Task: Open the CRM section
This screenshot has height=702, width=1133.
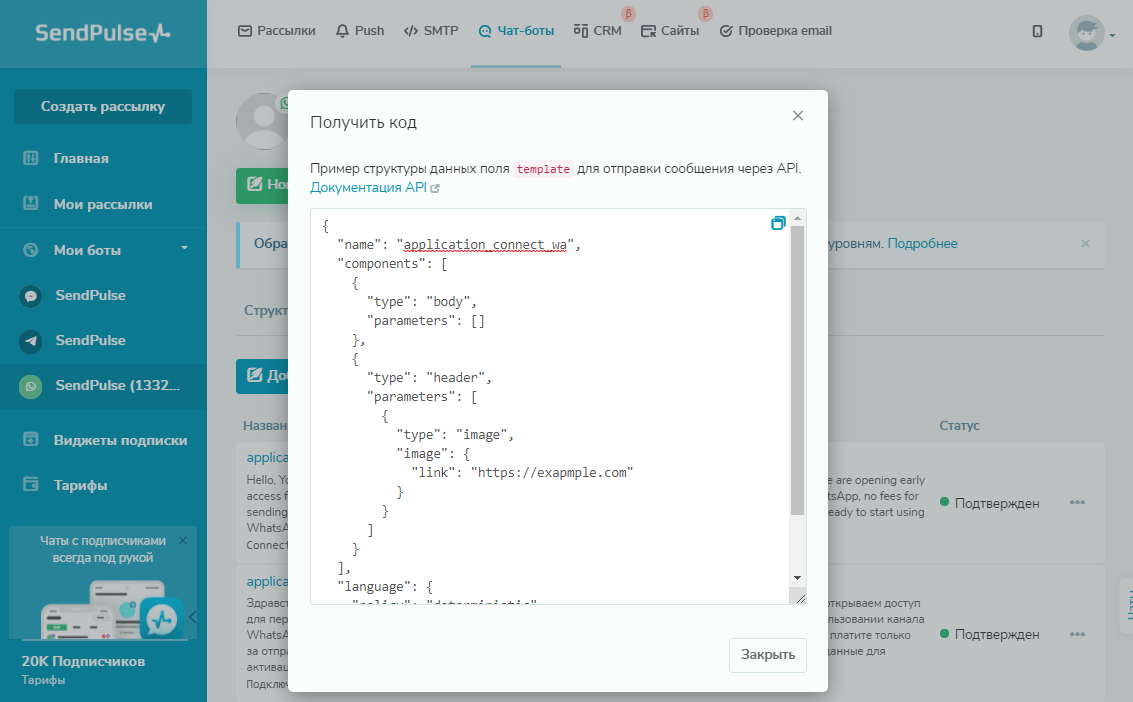Action: (x=598, y=31)
